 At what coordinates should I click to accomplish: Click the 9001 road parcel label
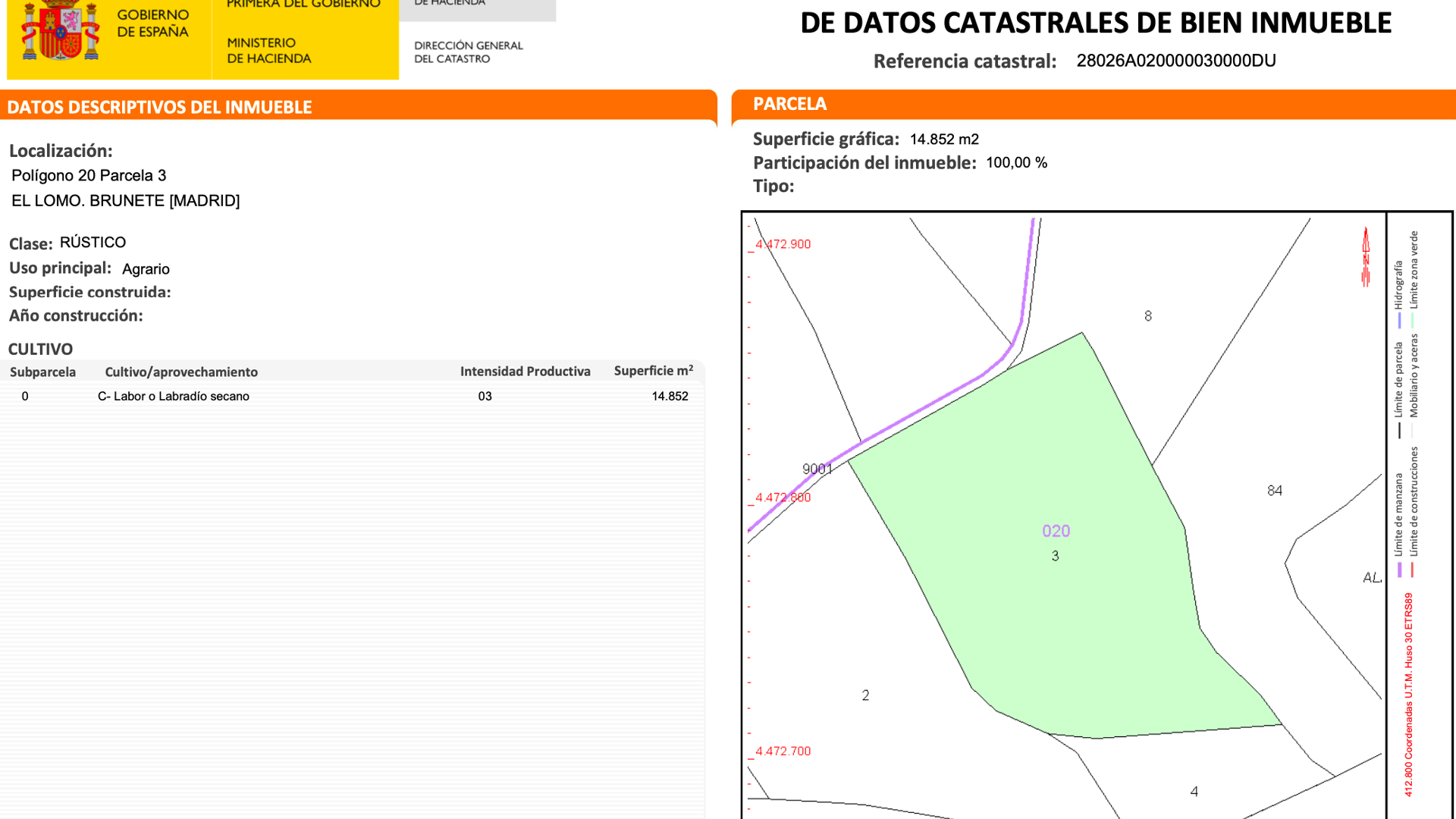[x=817, y=469]
